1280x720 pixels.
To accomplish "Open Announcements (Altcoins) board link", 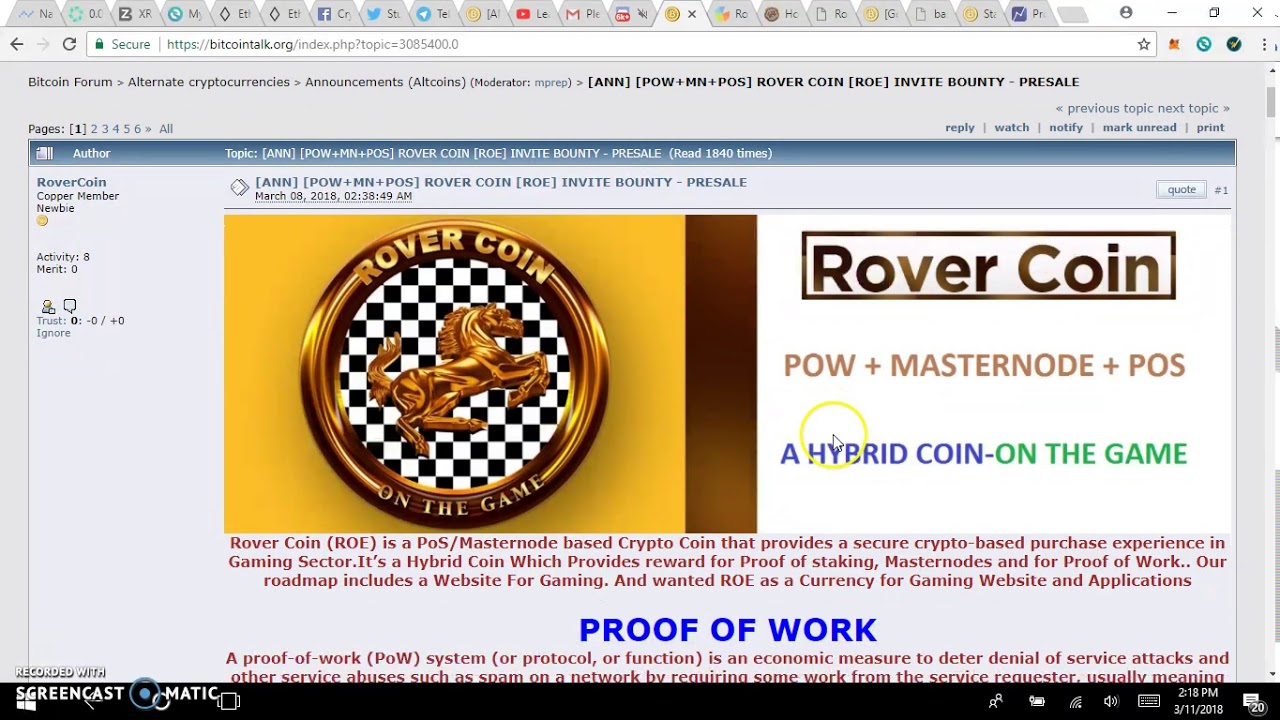I will (385, 82).
